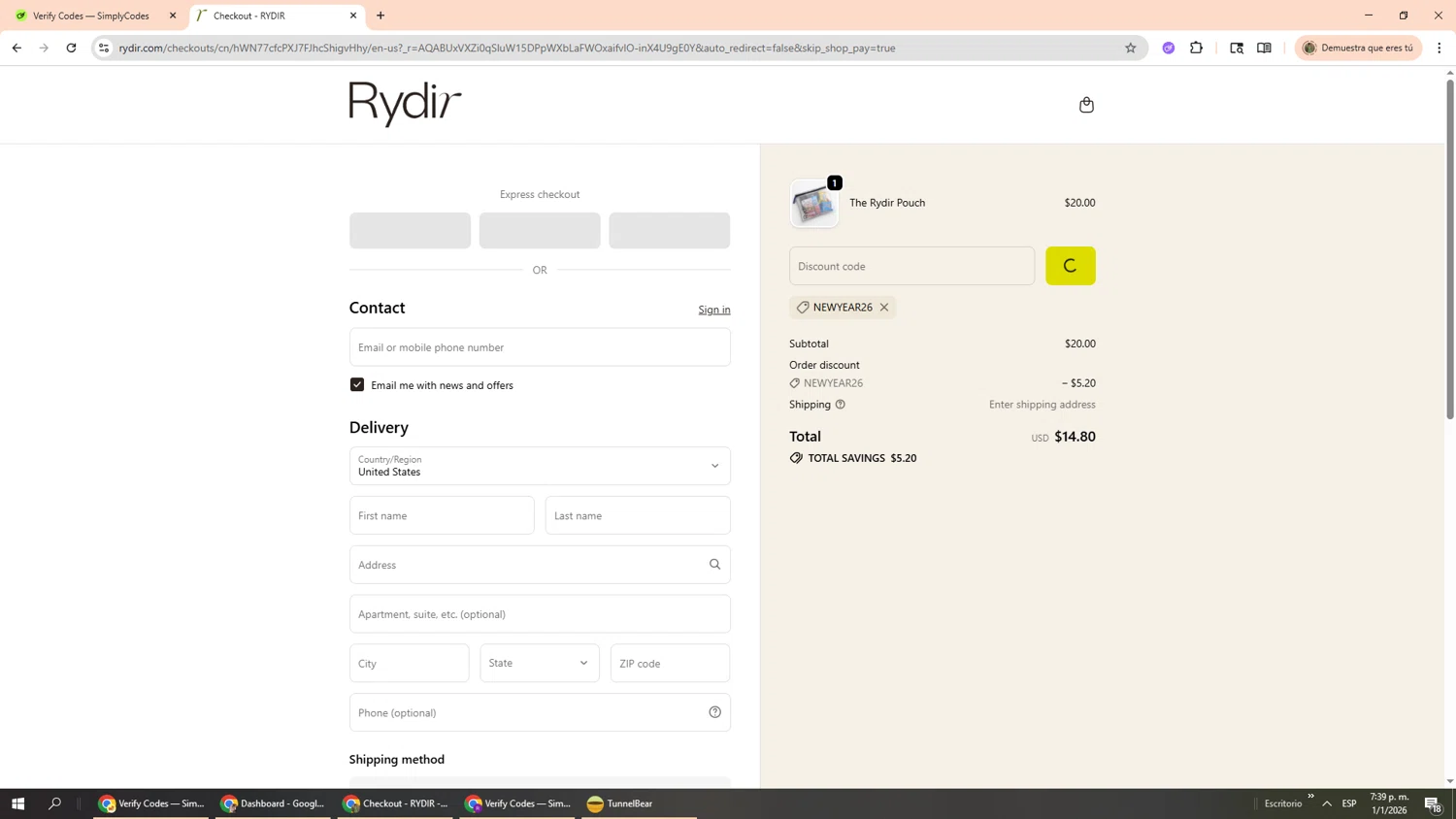The image size is (1456, 819).
Task: Click the address search magnifier icon
Action: [x=714, y=565]
